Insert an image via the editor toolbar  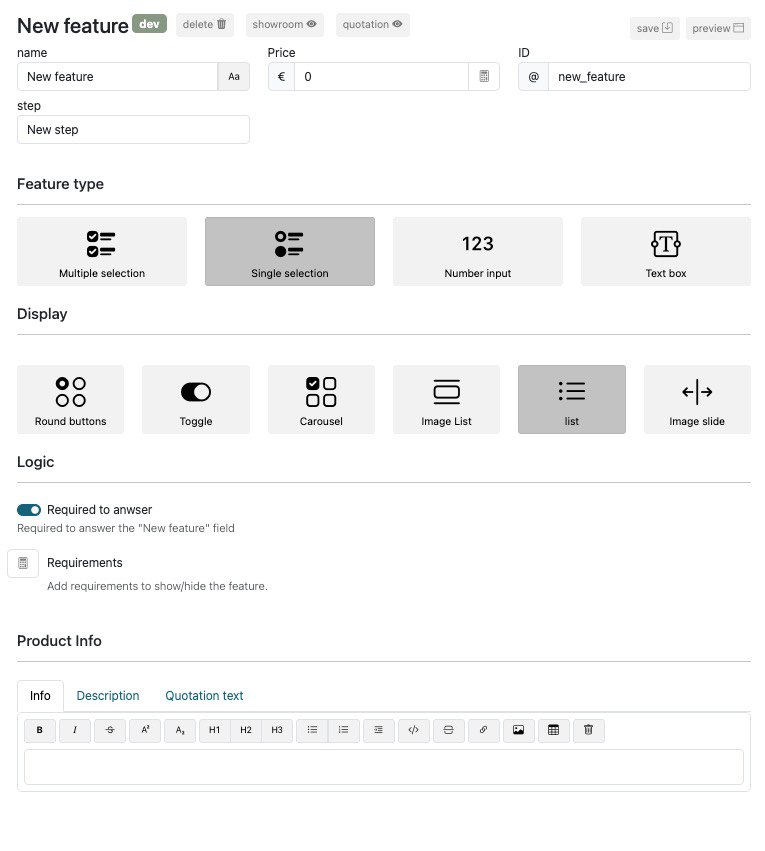[518, 730]
